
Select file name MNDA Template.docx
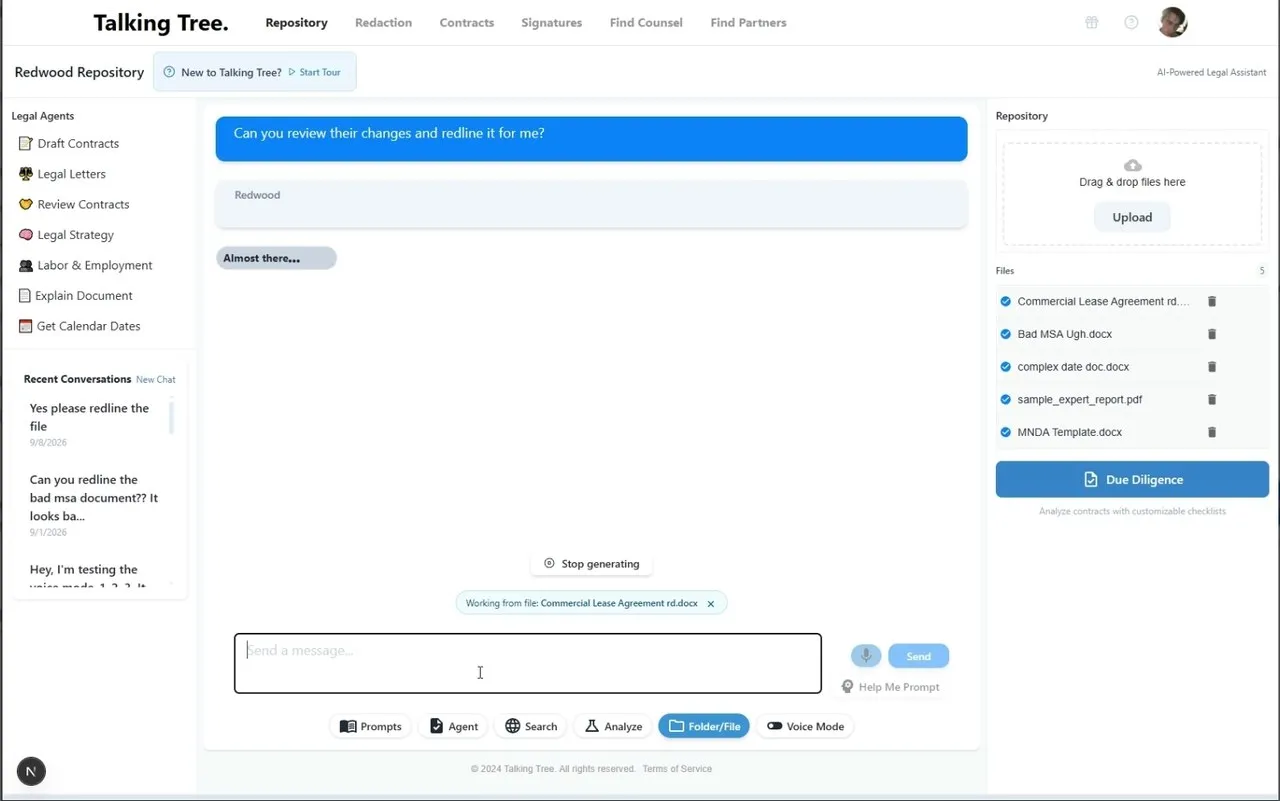coord(1069,433)
